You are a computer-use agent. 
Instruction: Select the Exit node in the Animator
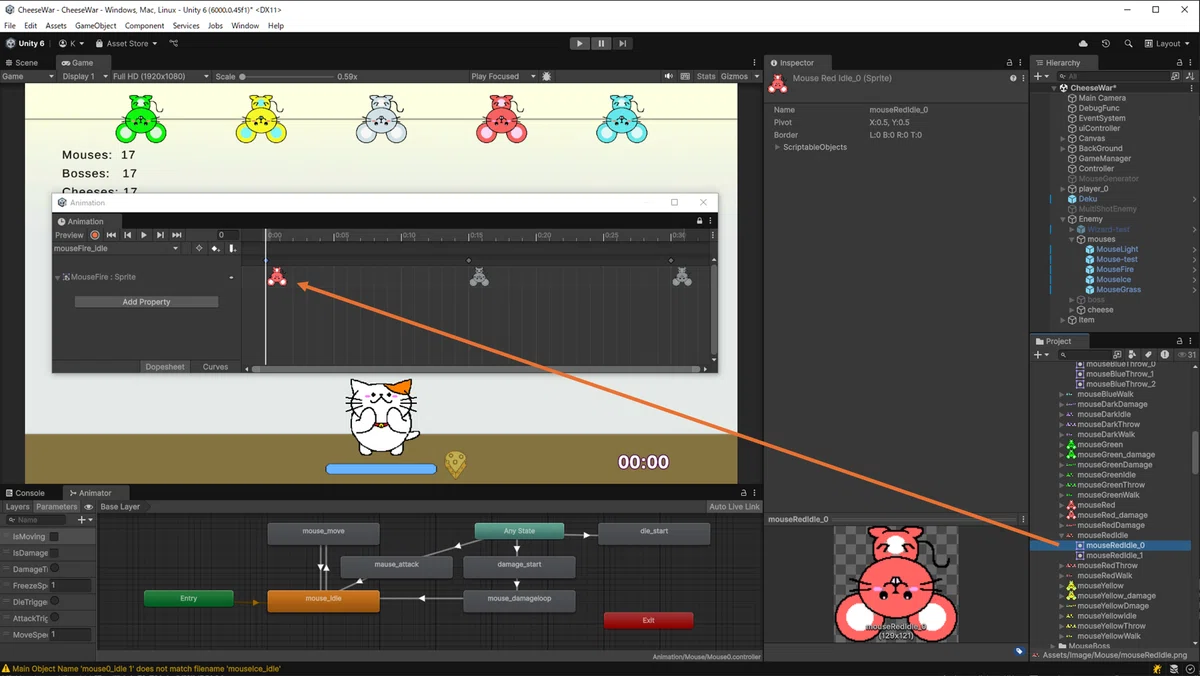pos(648,620)
